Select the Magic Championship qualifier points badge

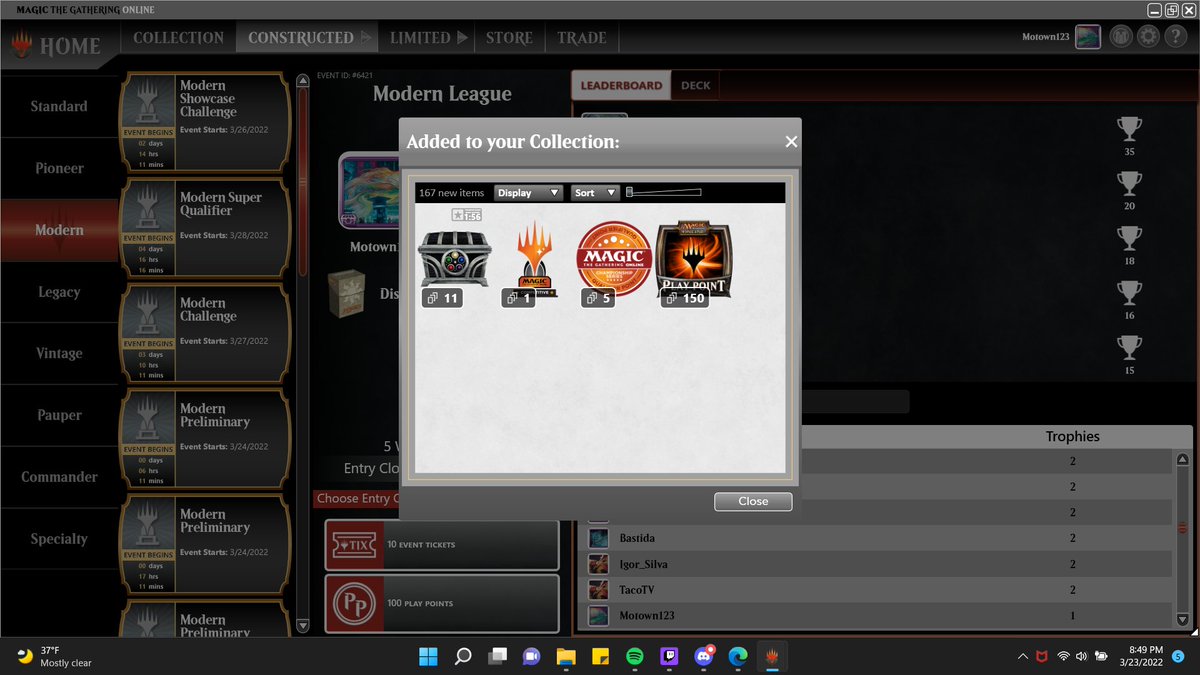point(614,260)
